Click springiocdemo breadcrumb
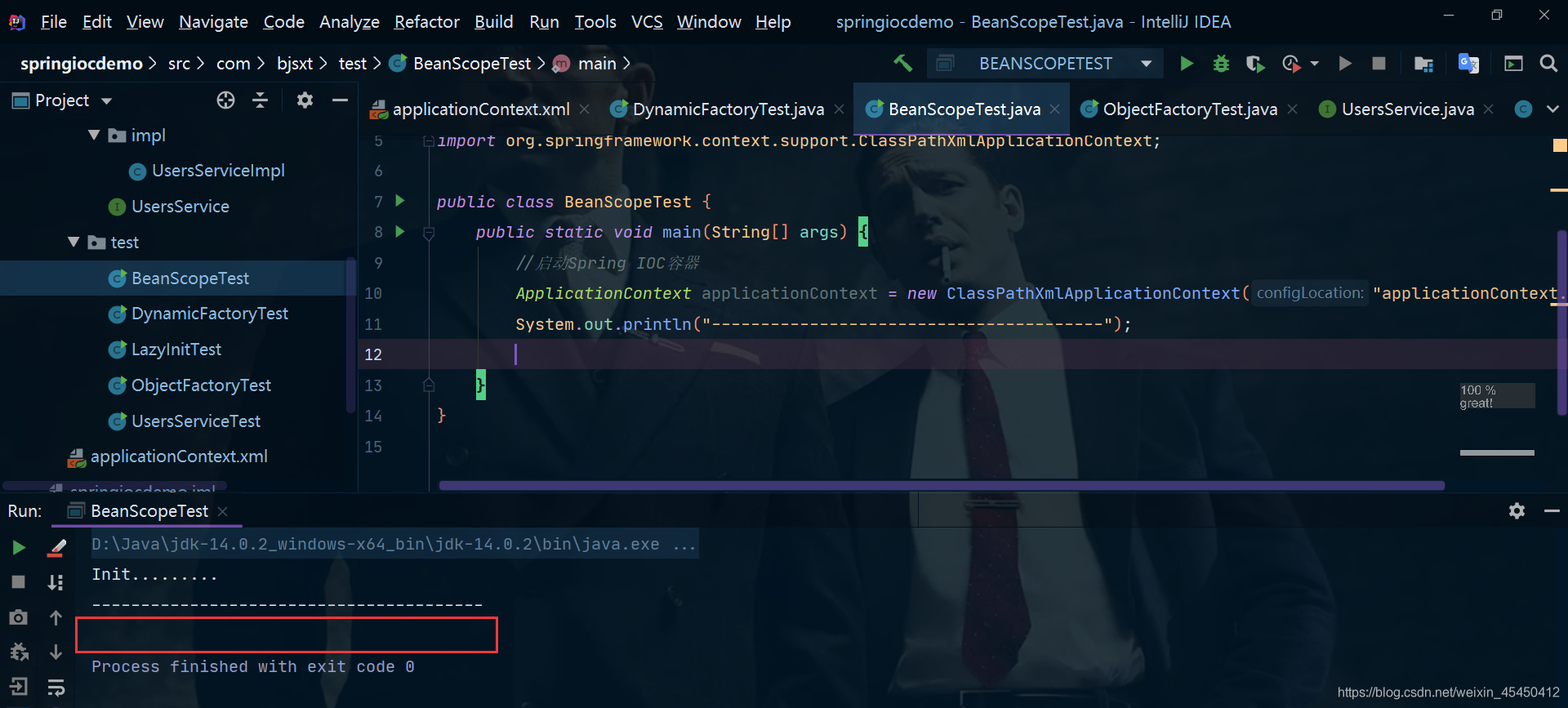The width and height of the screenshot is (1568, 708). pyautogui.click(x=81, y=64)
